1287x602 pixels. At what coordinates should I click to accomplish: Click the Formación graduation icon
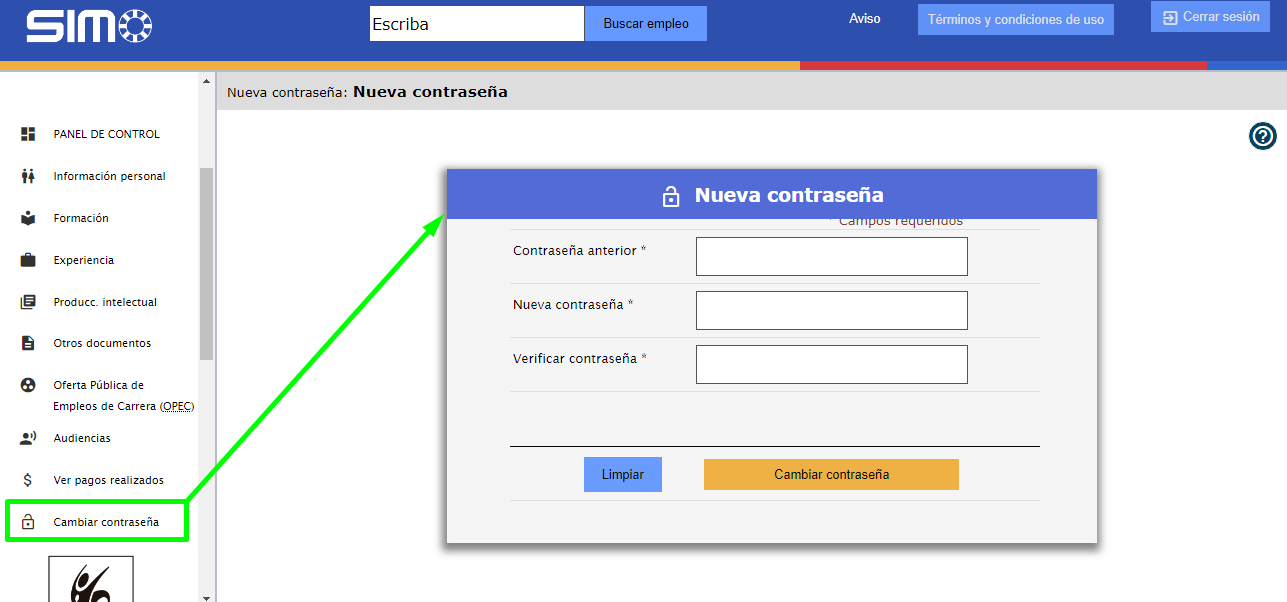click(x=28, y=218)
